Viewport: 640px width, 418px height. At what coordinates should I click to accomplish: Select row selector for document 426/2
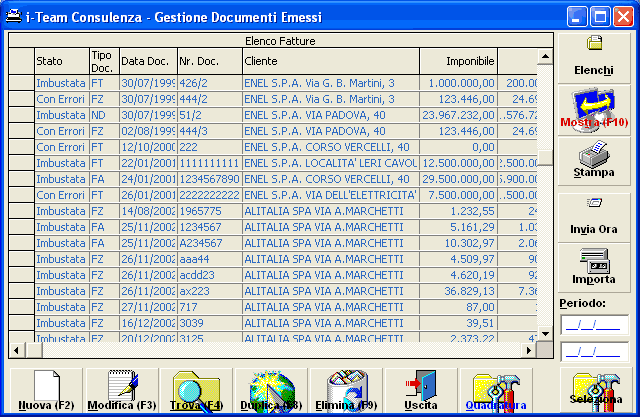[x=22, y=83]
